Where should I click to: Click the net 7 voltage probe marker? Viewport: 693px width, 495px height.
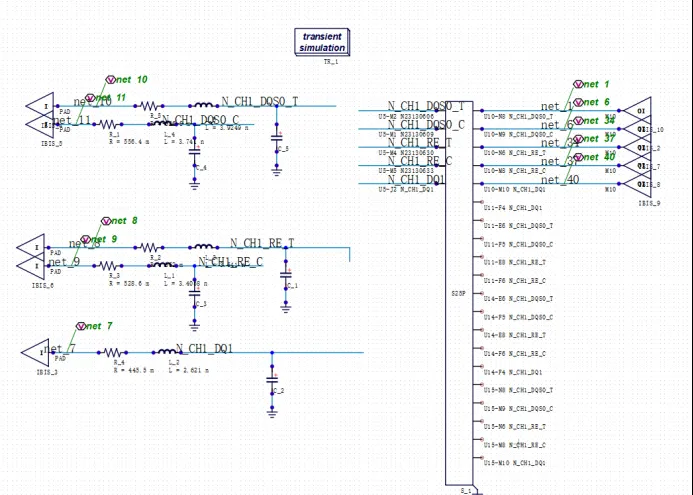pyautogui.click(x=81, y=326)
